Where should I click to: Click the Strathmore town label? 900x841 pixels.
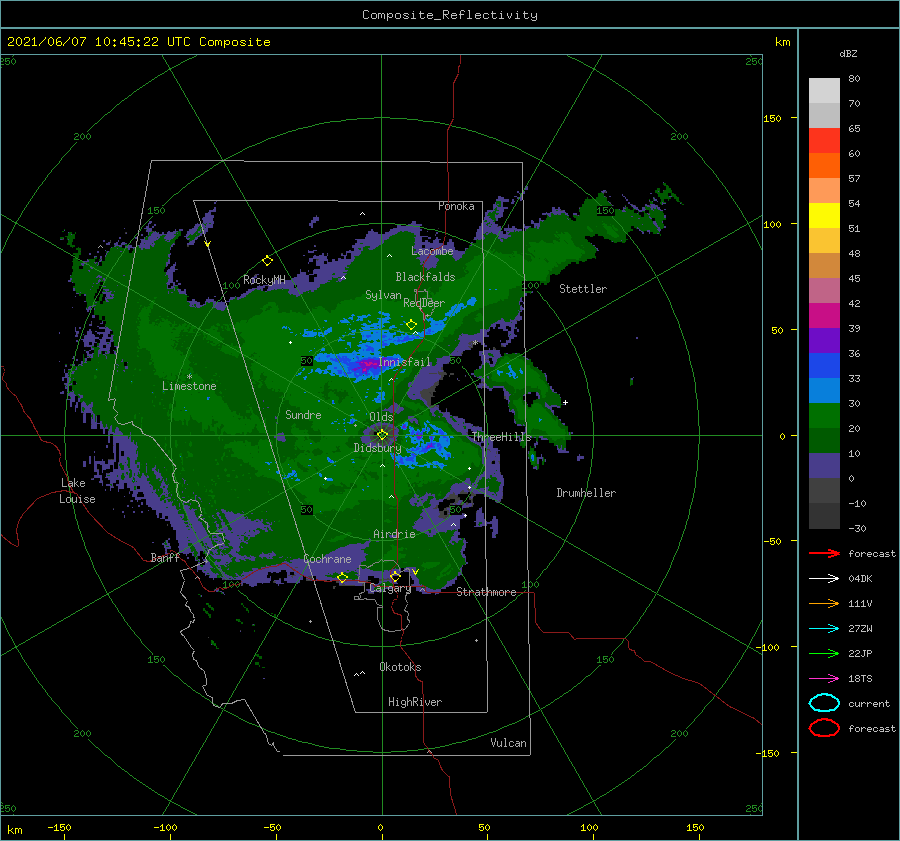click(486, 592)
